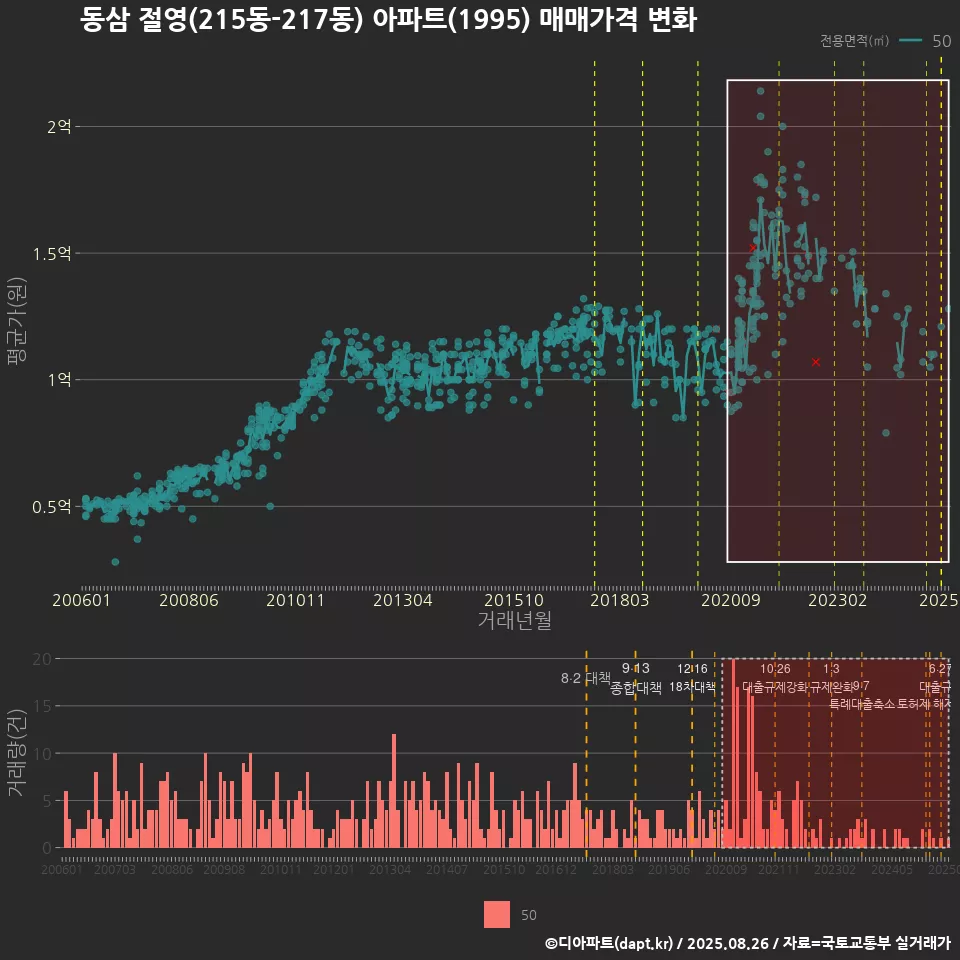Click the 12·16 18차대책 policy annotation
Viewport: 960px width, 960px height.
(692, 678)
